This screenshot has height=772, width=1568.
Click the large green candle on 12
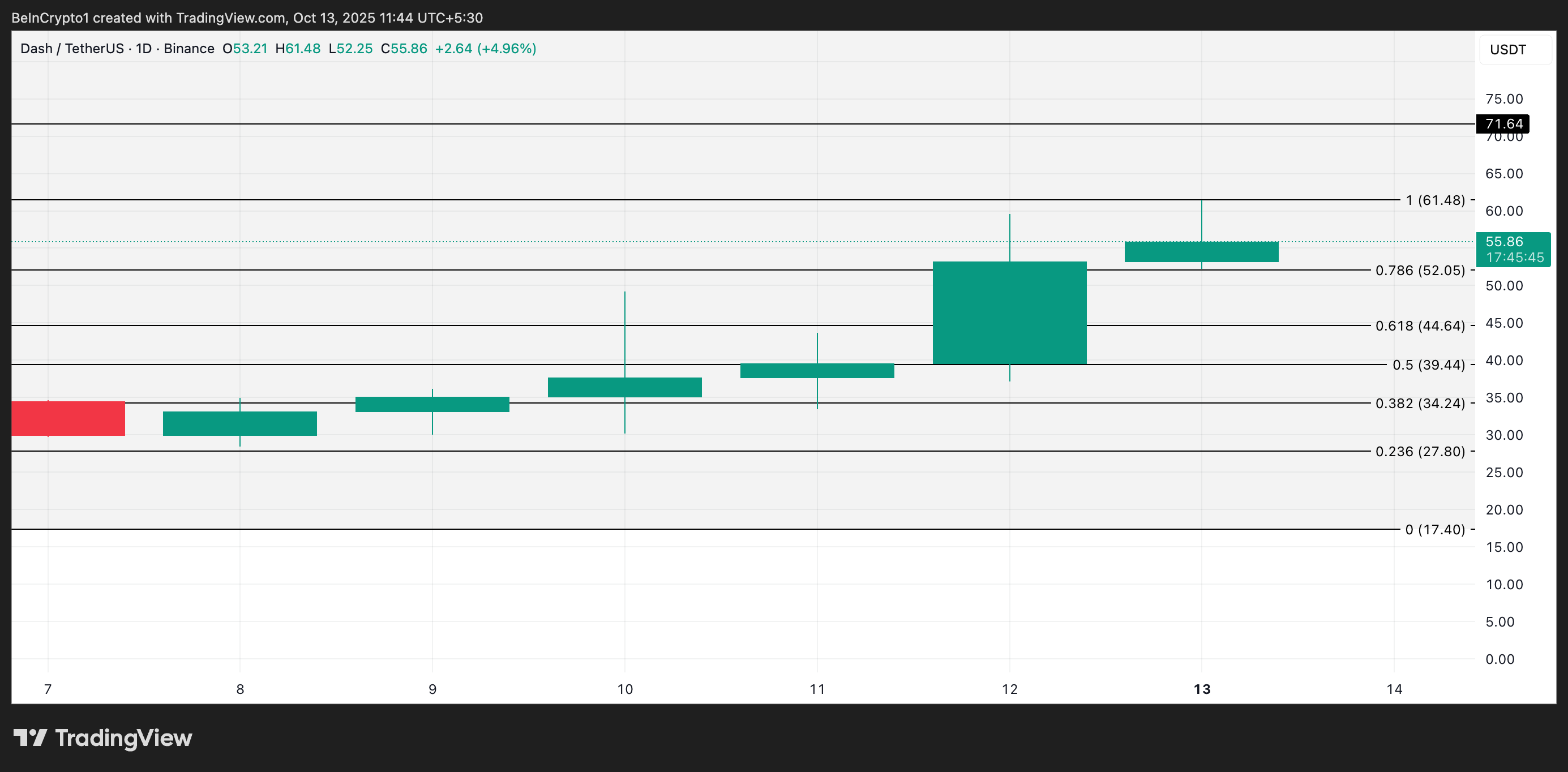point(1009,312)
